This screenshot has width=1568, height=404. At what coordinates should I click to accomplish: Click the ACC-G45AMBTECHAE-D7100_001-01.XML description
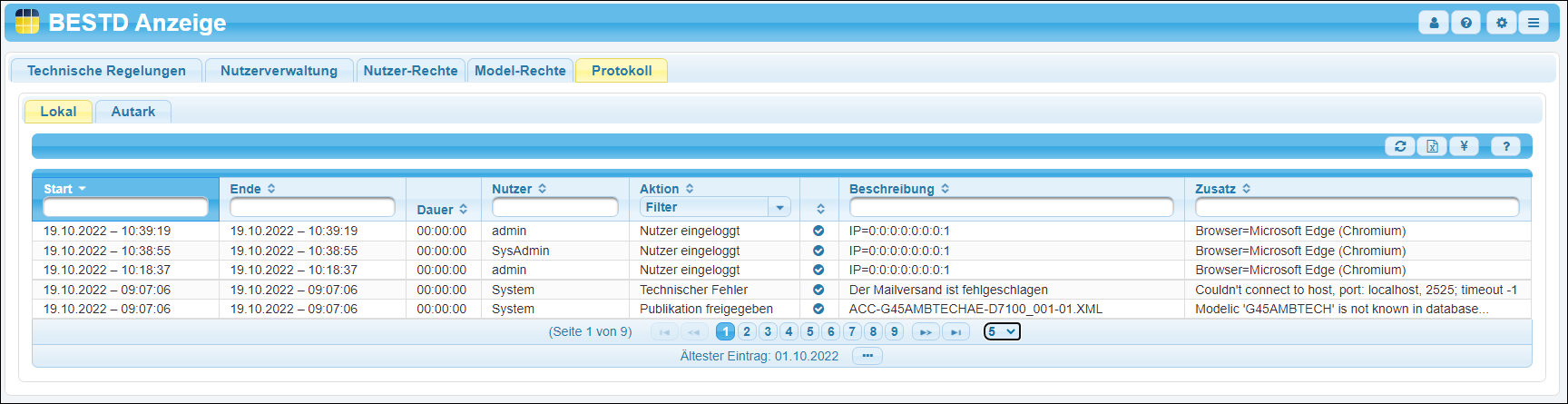(975, 309)
